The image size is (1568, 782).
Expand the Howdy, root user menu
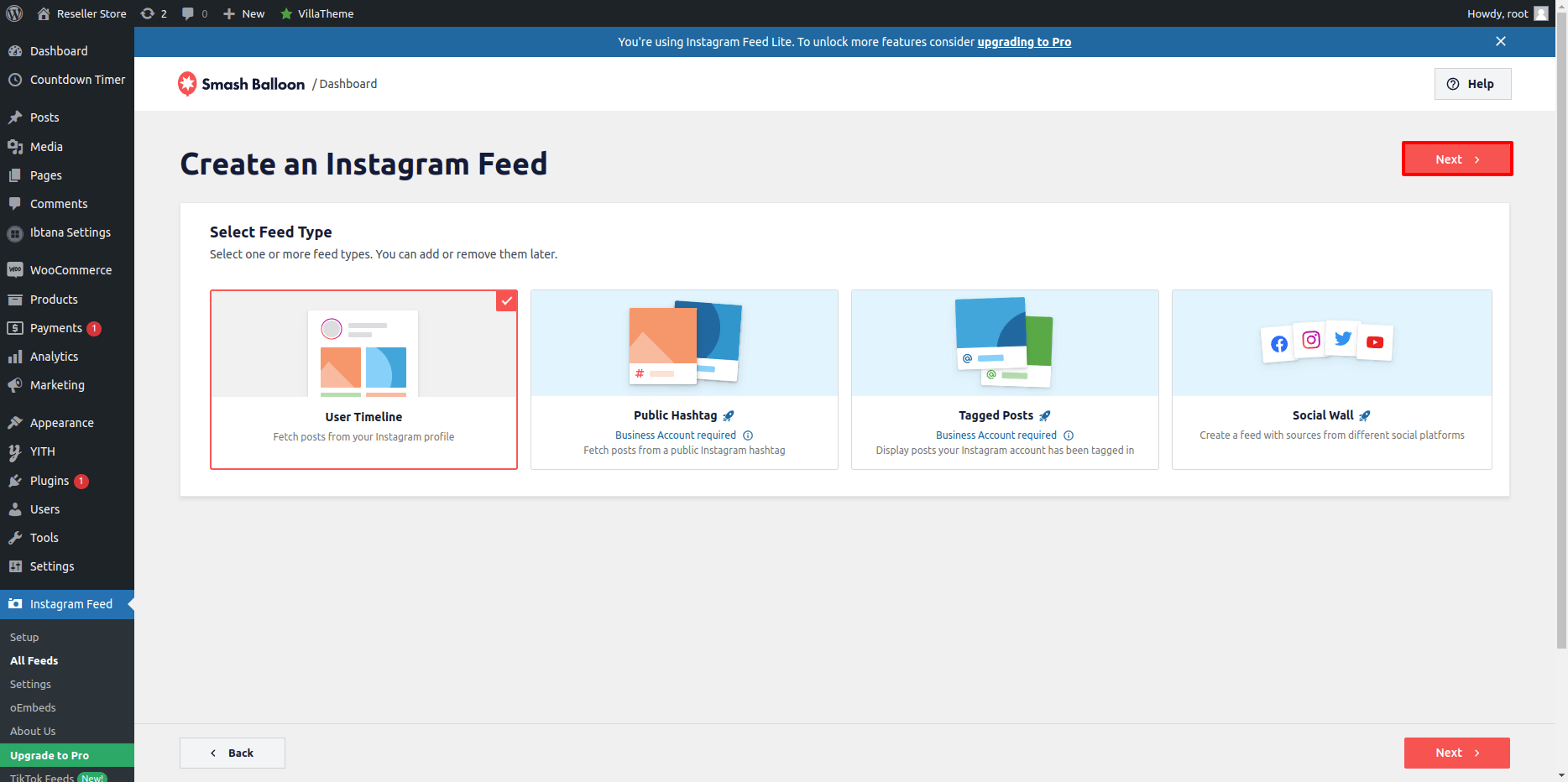[x=1506, y=13]
